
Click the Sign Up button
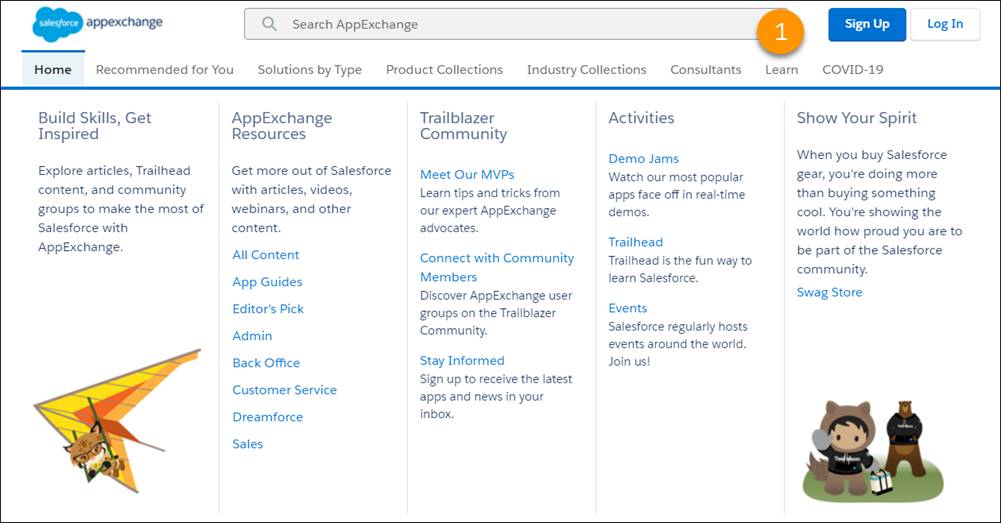point(867,24)
